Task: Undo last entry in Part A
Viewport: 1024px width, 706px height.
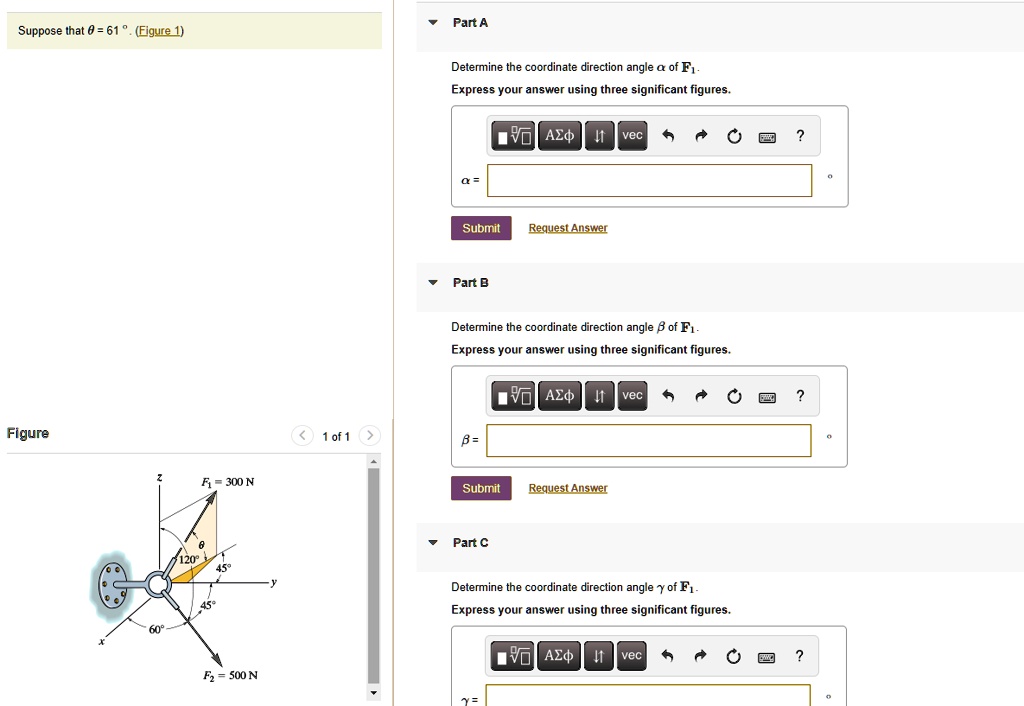Action: 669,137
